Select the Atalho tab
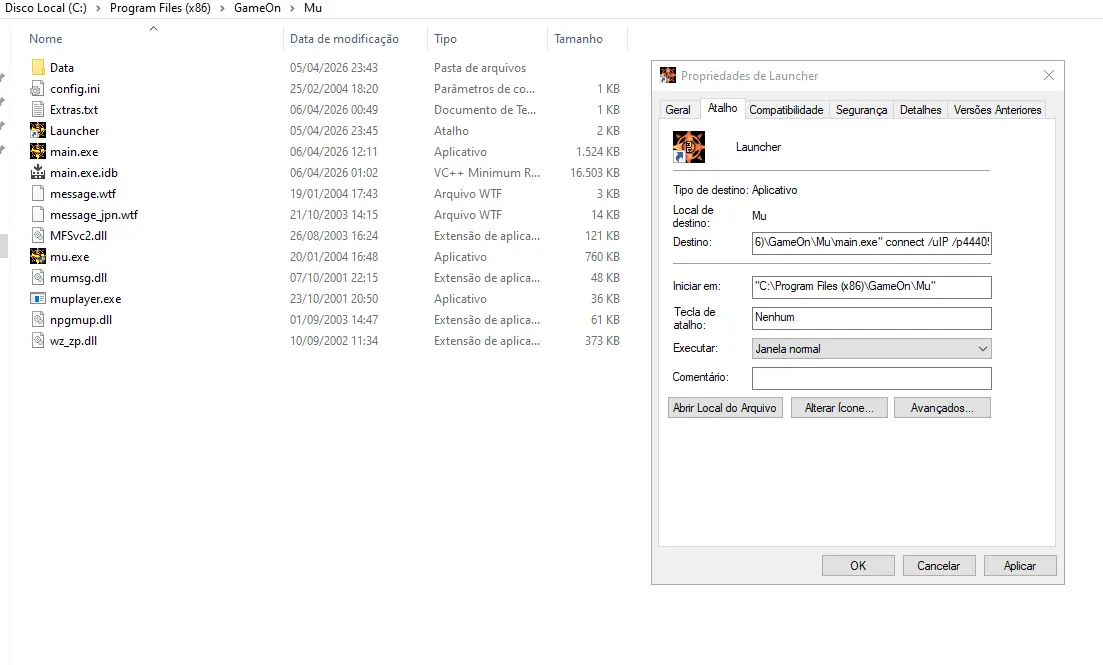 coord(722,108)
